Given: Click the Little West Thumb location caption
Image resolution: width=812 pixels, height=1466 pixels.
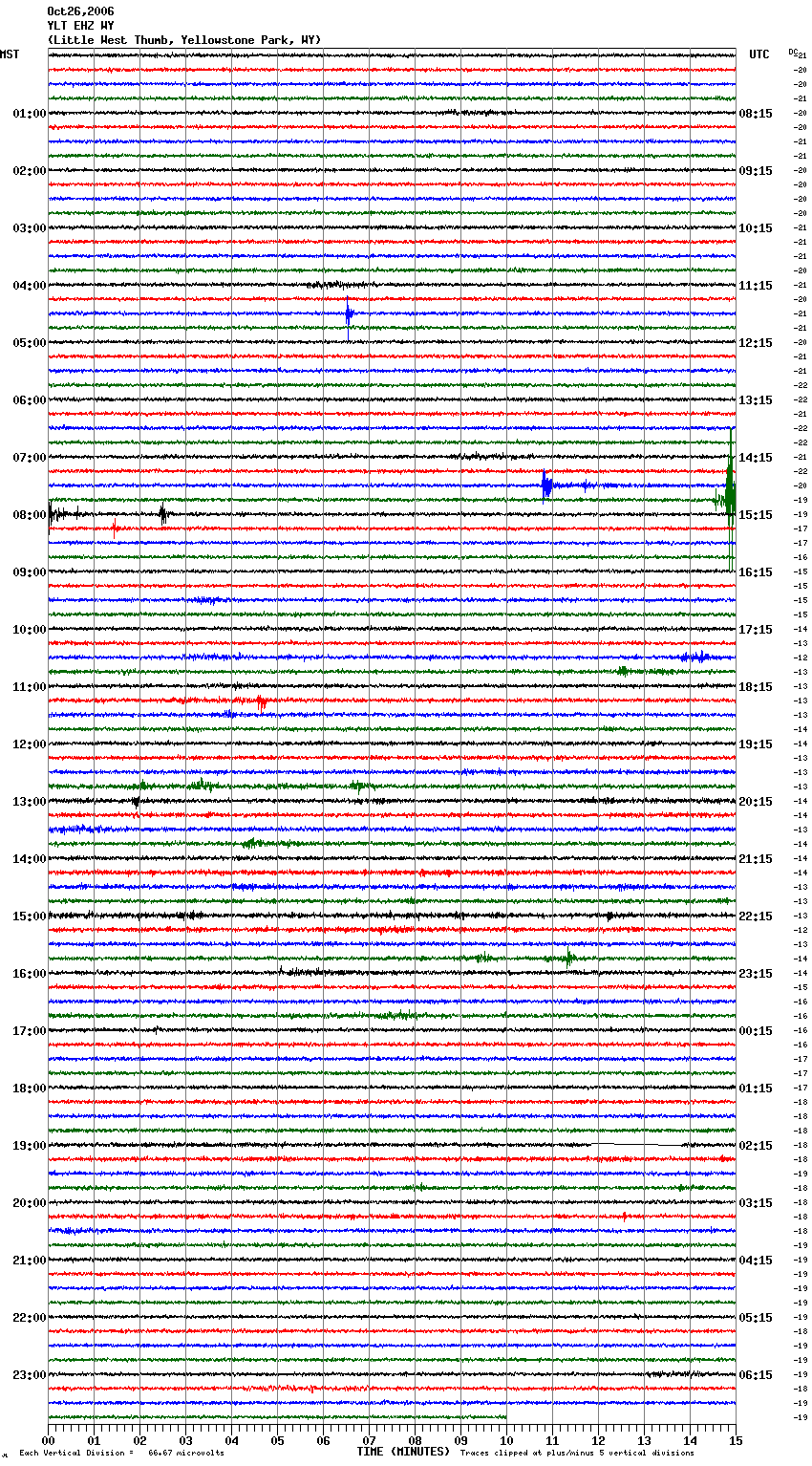Looking at the screenshot, I should point(184,40).
